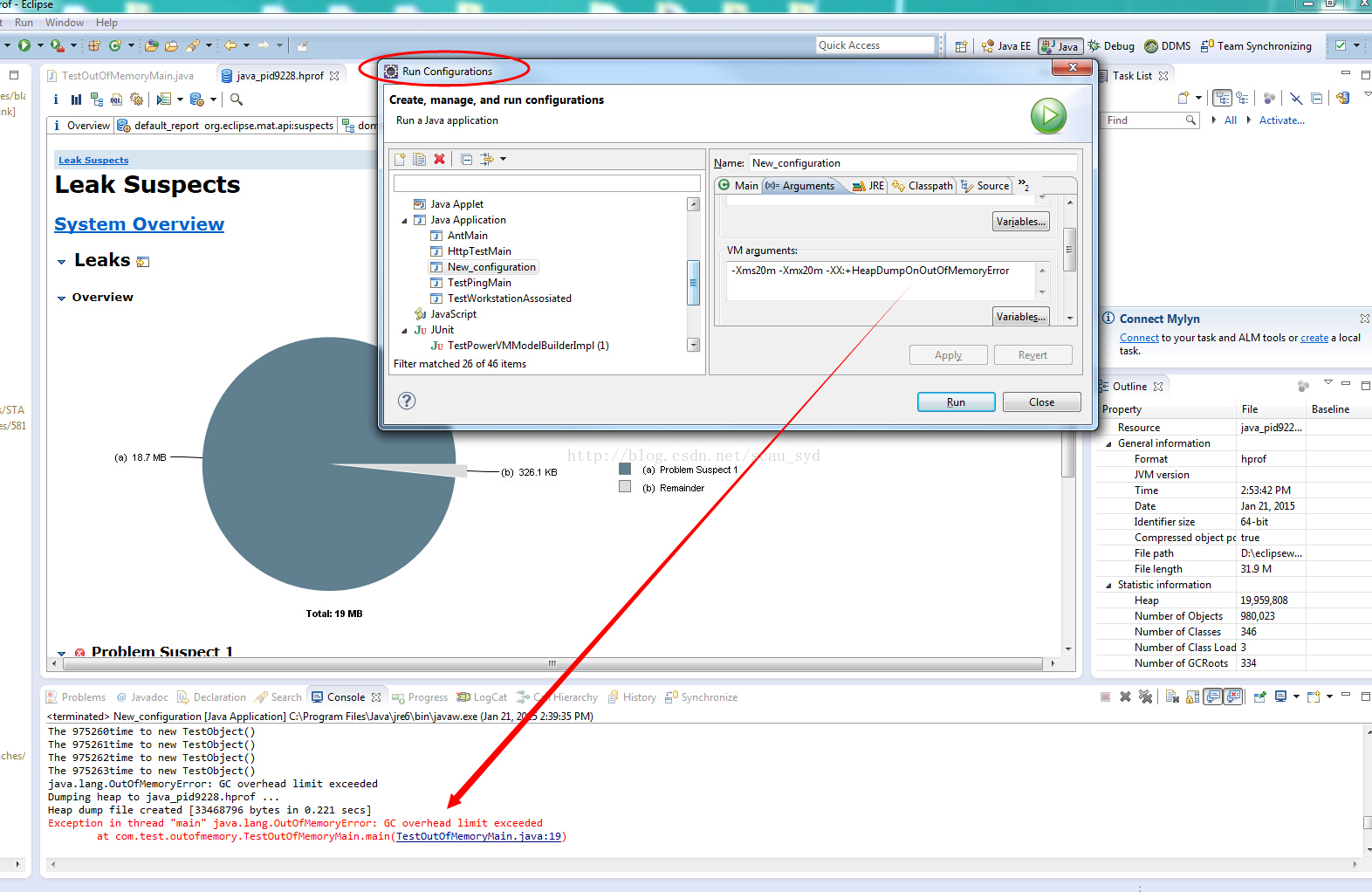Toggle Show Console on standard error

pos(1233,696)
